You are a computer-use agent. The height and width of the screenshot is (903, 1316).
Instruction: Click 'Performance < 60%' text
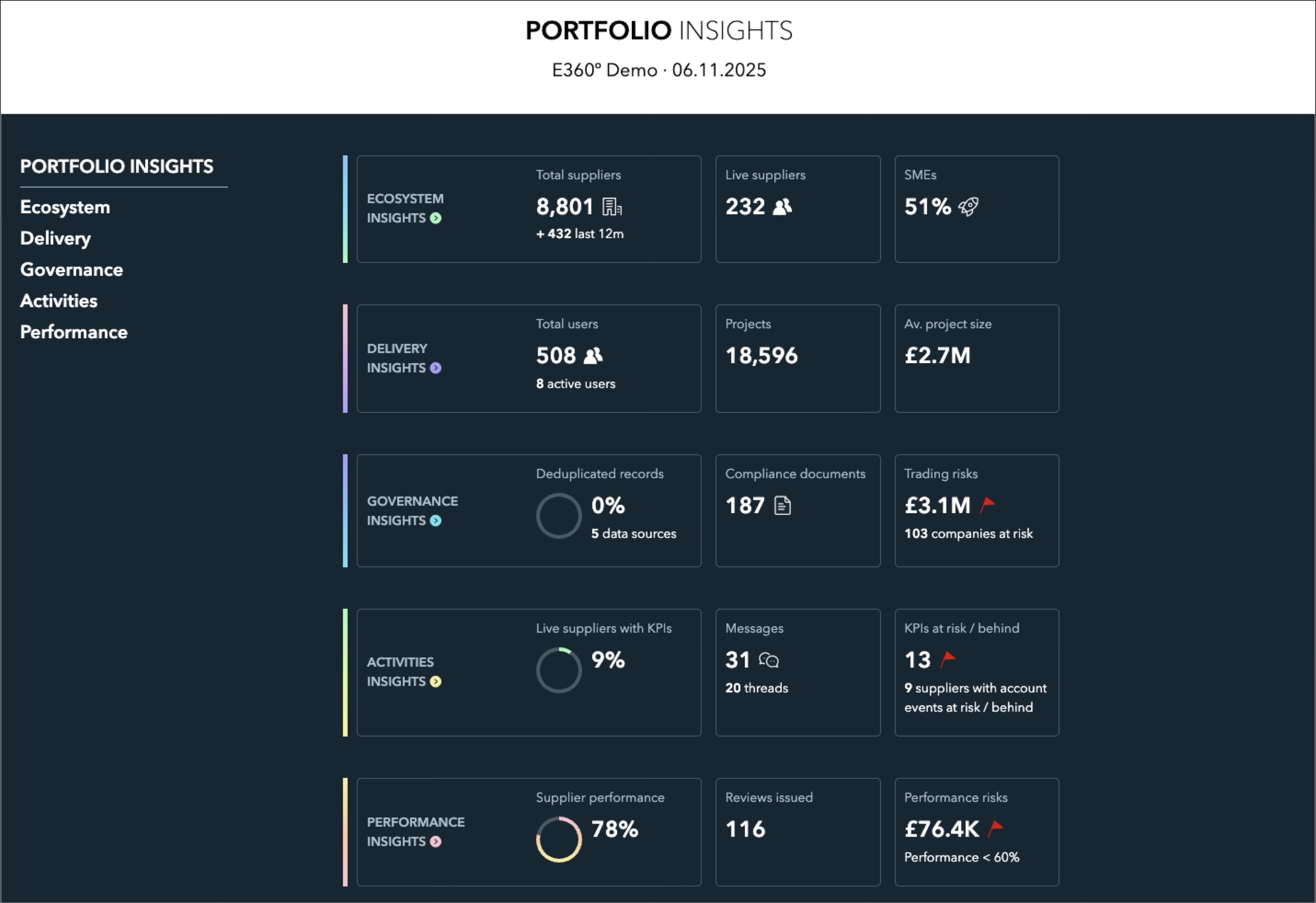point(962,858)
